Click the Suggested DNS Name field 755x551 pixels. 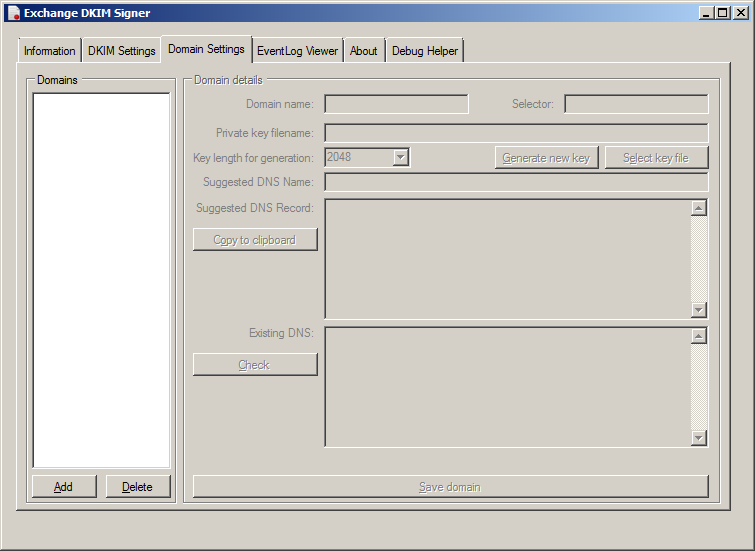point(516,182)
